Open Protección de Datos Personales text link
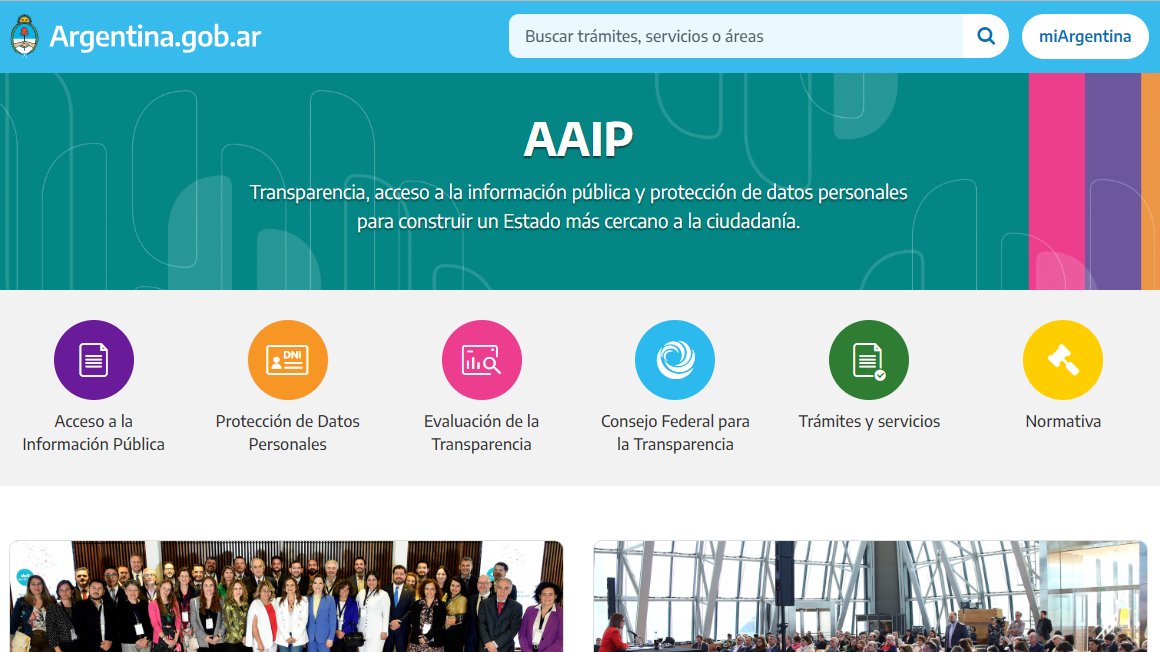 coord(288,432)
